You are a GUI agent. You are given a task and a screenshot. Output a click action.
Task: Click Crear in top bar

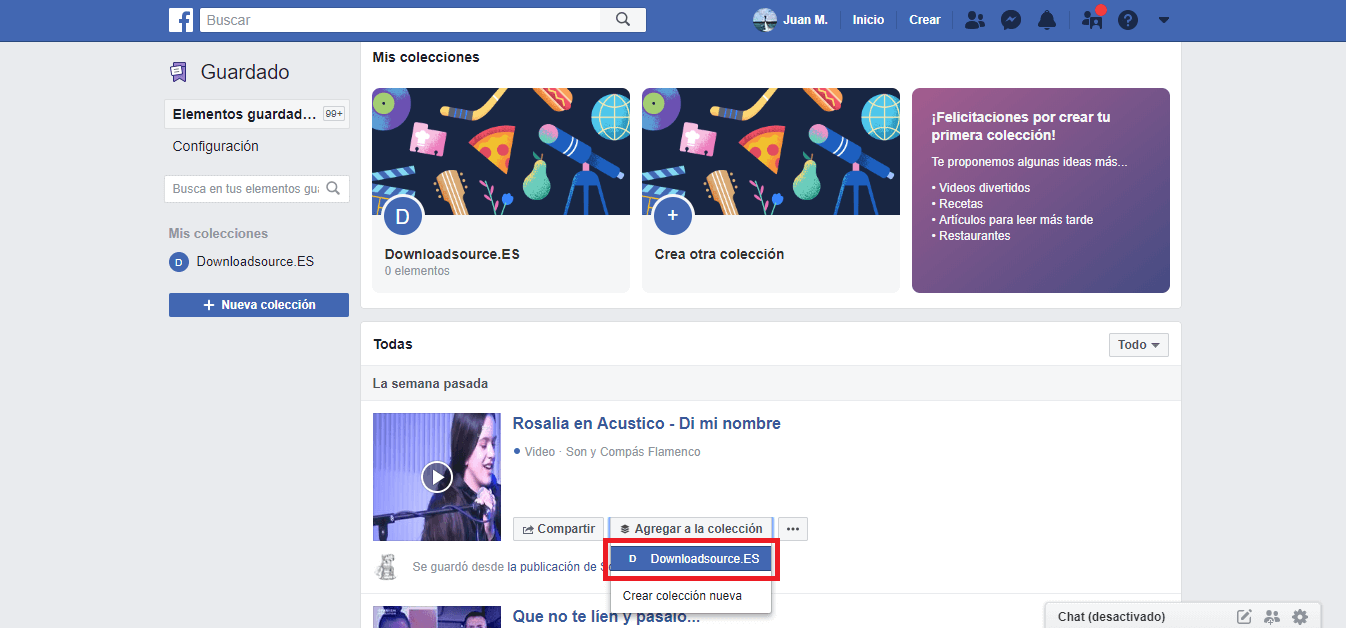tap(925, 20)
